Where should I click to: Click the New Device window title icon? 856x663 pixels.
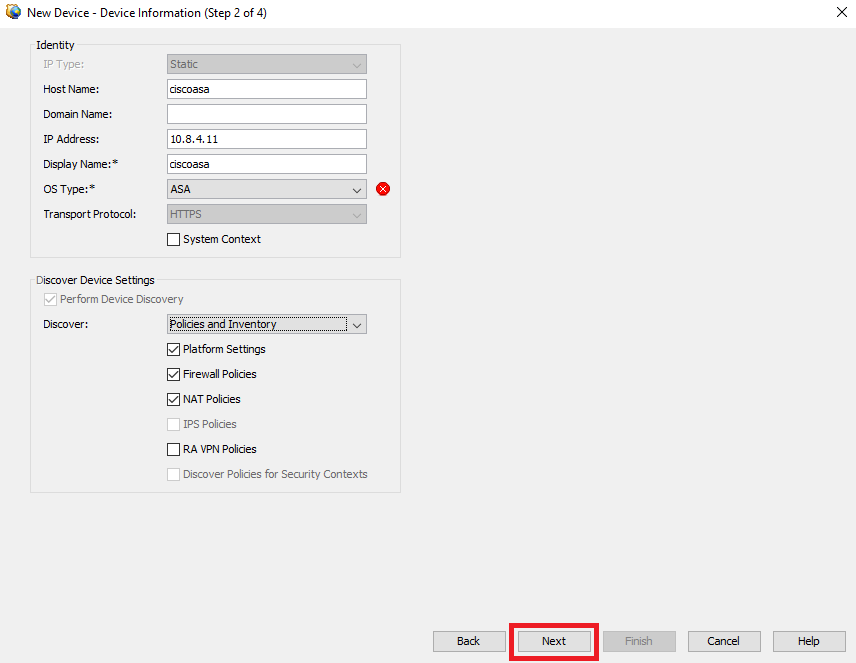click(13, 12)
